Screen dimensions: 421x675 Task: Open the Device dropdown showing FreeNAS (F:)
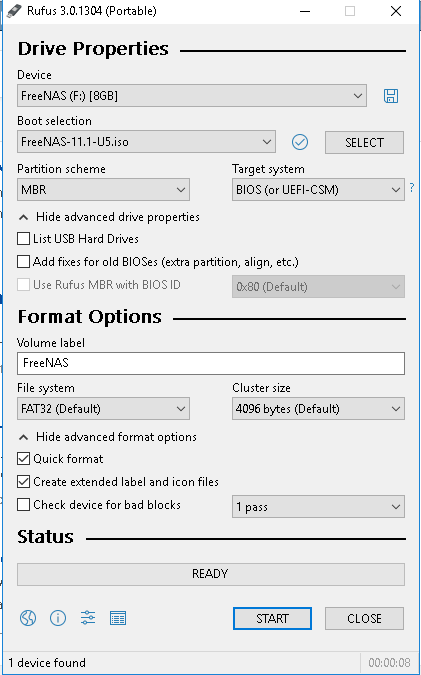[192, 96]
